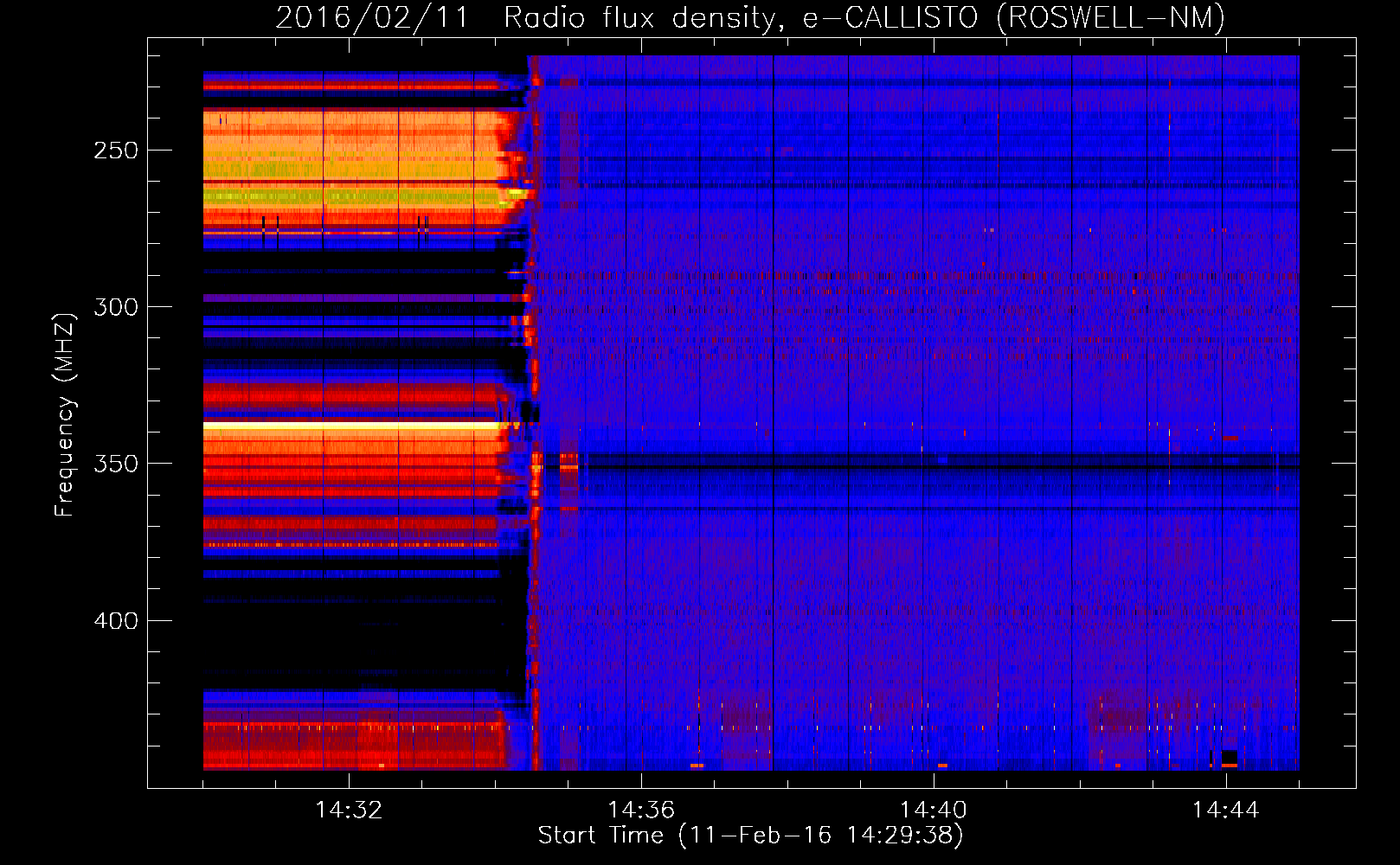
Task: Click the 300 frequency tick label
Action: click(116, 307)
